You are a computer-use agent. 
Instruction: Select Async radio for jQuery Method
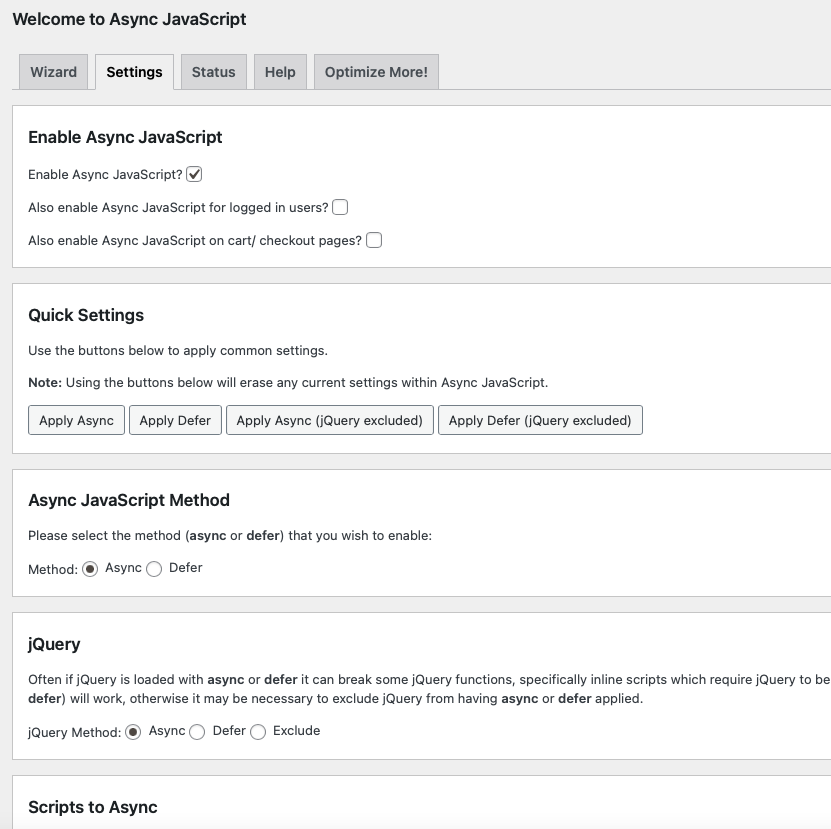(x=134, y=732)
